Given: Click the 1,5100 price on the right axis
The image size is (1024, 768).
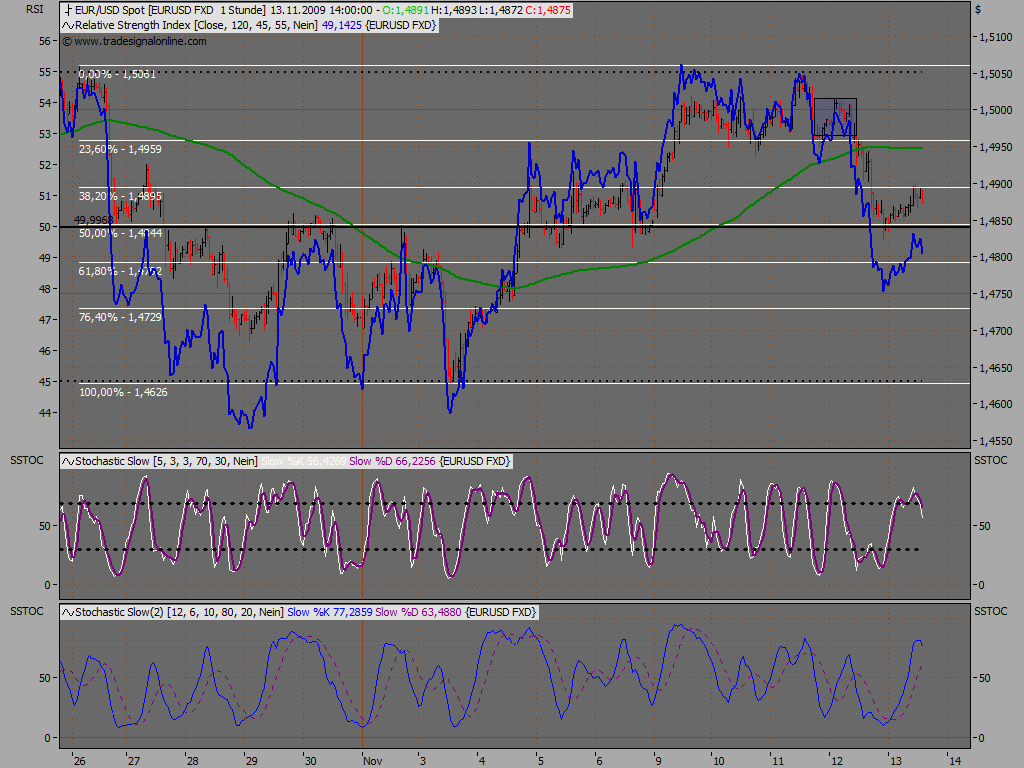Looking at the screenshot, I should [x=996, y=37].
